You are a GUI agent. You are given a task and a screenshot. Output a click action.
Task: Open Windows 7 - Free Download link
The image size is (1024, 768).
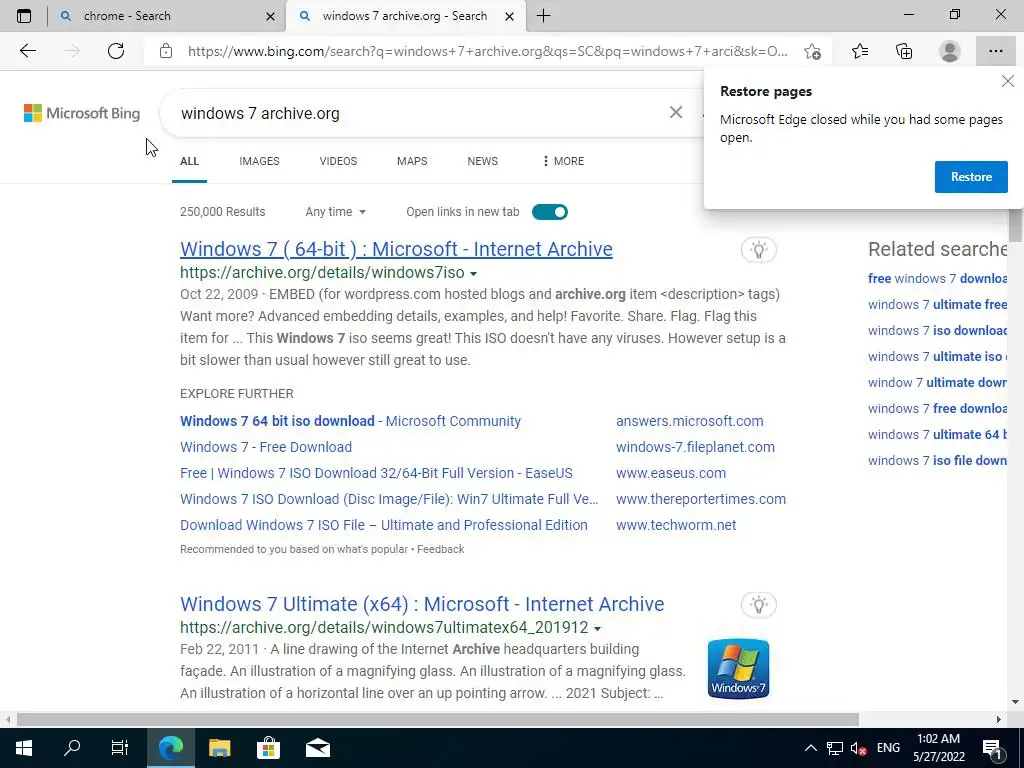coord(266,447)
